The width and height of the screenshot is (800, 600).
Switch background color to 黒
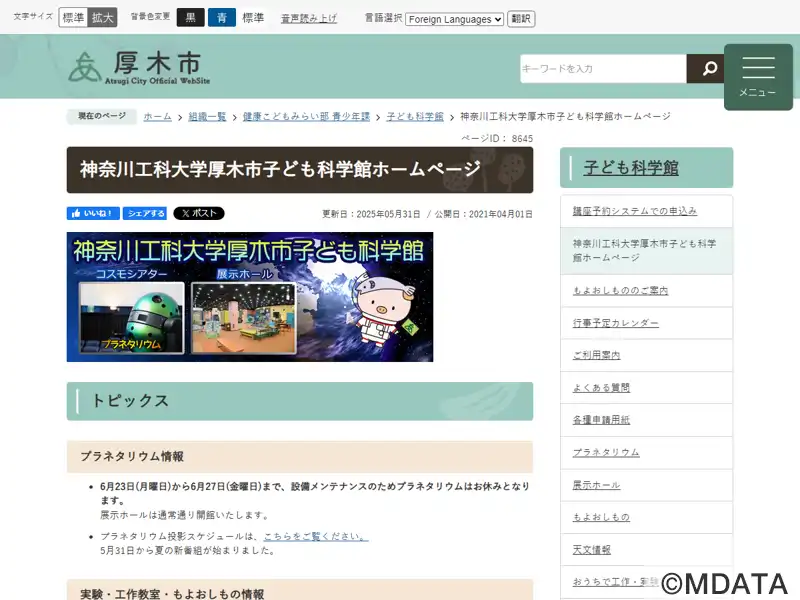coord(191,18)
